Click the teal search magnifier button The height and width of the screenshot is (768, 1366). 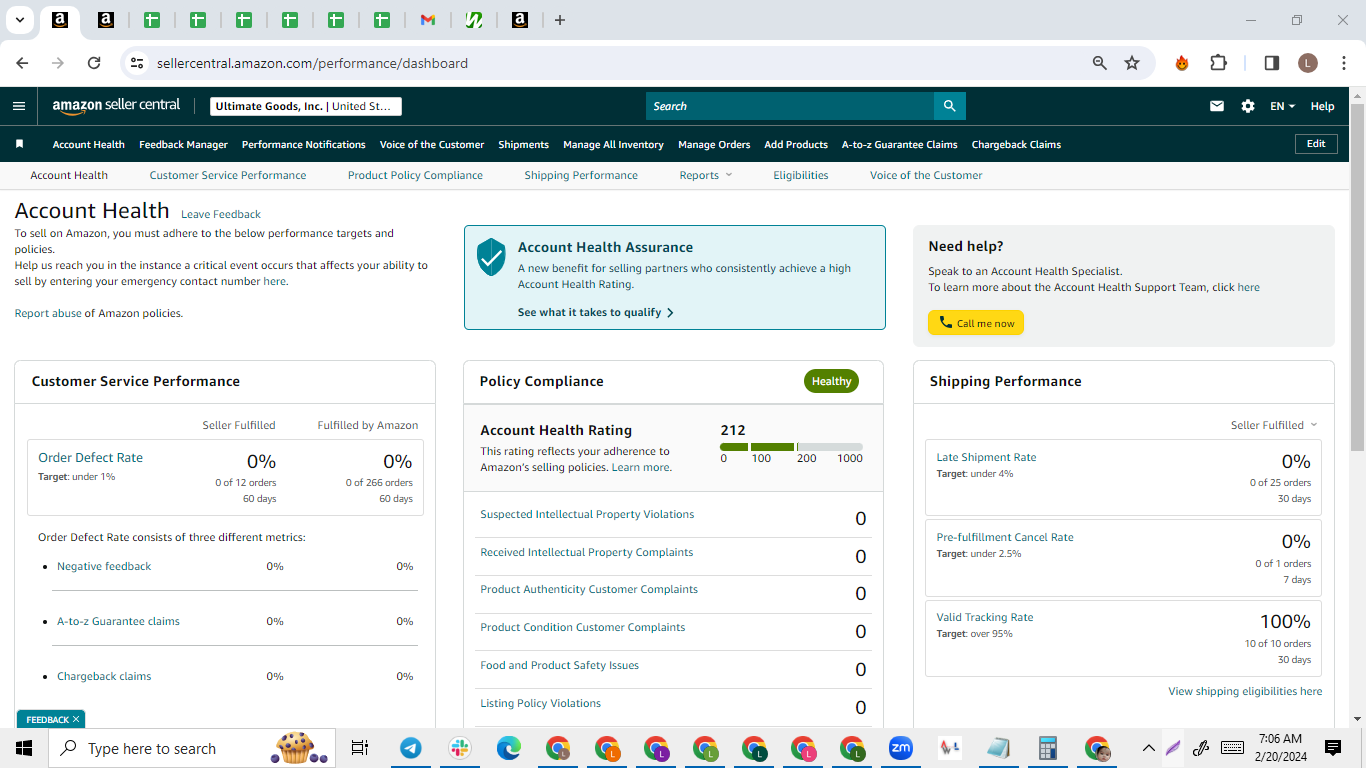coord(950,106)
